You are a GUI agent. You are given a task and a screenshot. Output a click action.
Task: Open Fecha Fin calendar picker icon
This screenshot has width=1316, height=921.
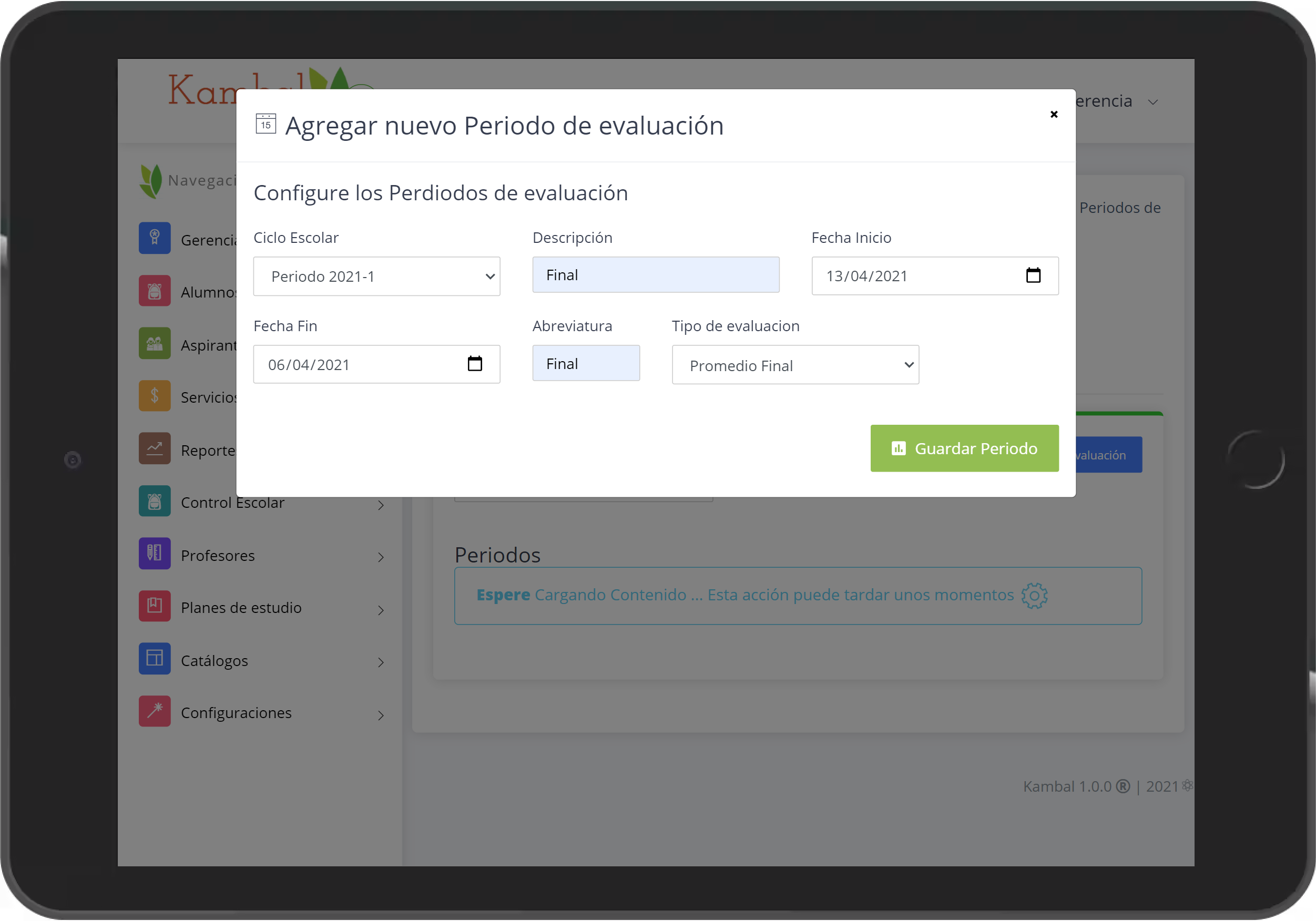pyautogui.click(x=475, y=364)
